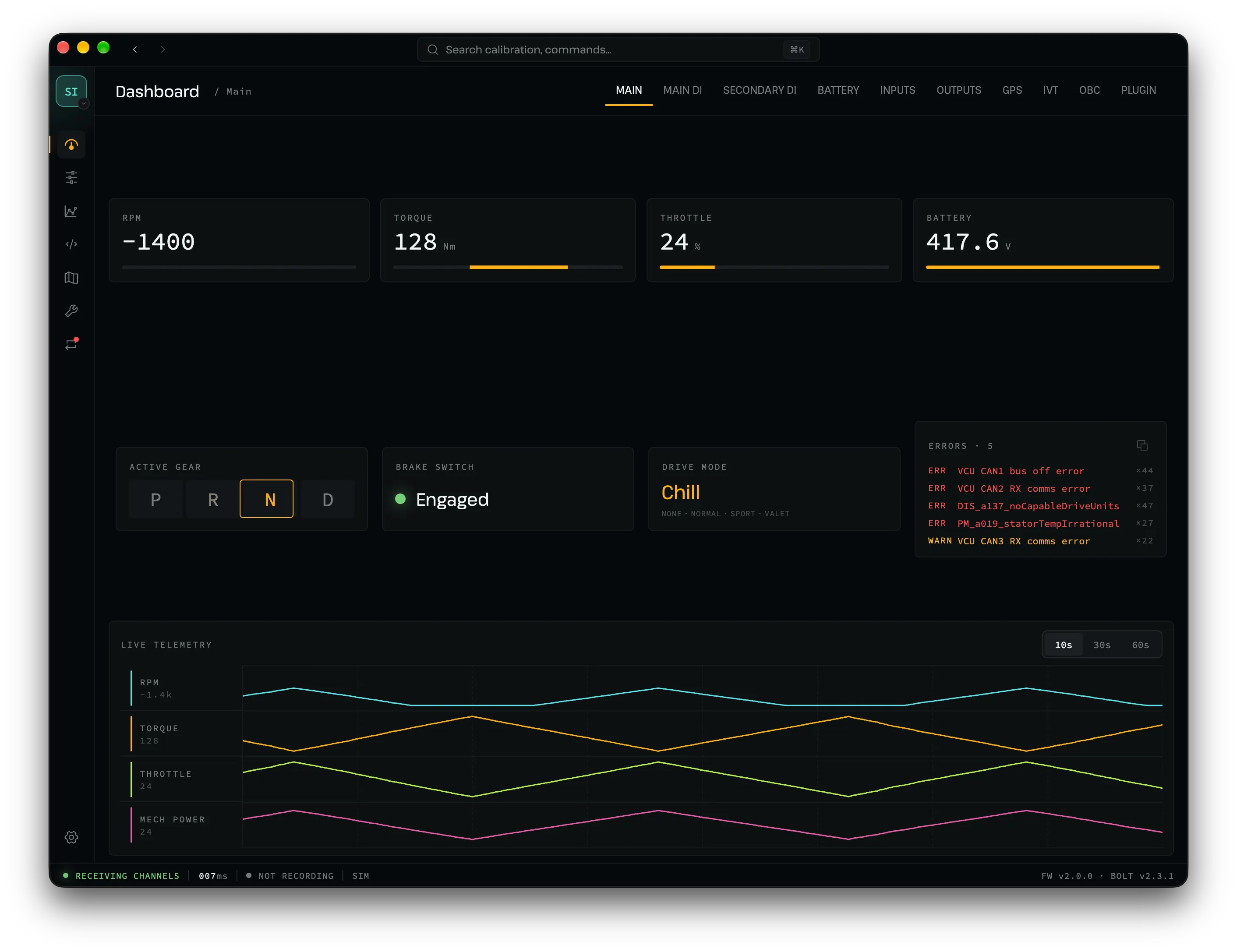Viewport: 1237px width, 952px height.
Task: Go back with the left chevron
Action: 135,49
